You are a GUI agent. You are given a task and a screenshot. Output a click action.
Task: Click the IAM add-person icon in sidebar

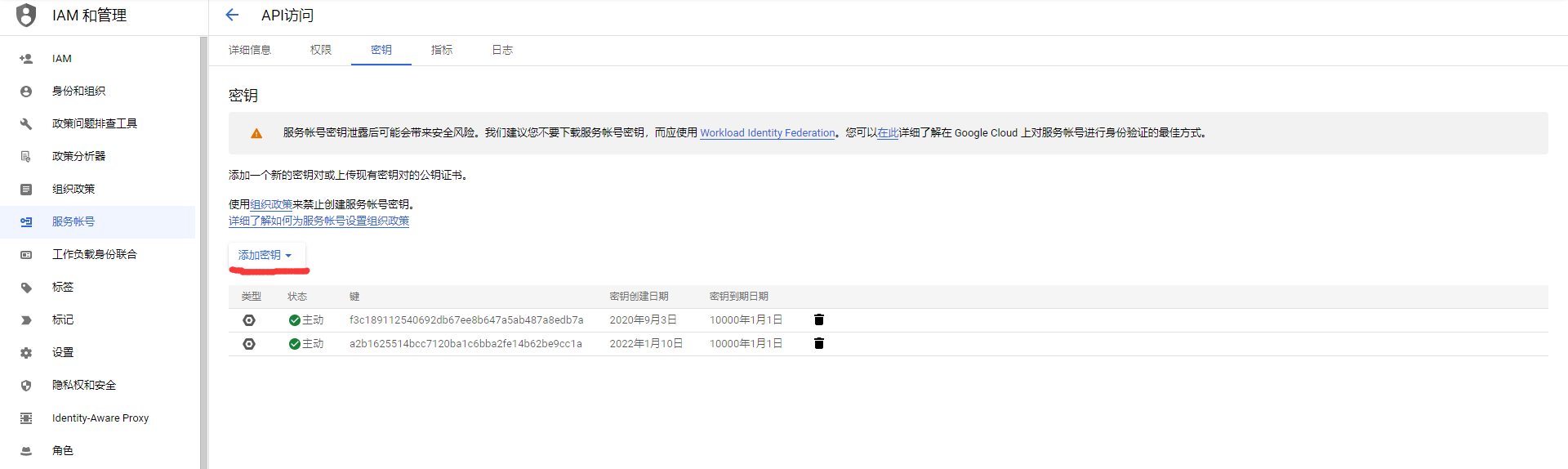tap(26, 59)
